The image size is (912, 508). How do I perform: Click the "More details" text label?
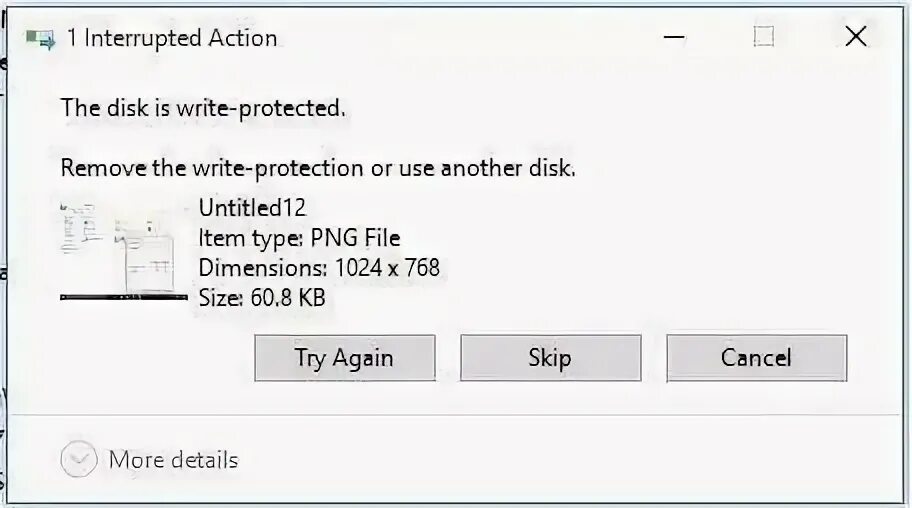173,460
